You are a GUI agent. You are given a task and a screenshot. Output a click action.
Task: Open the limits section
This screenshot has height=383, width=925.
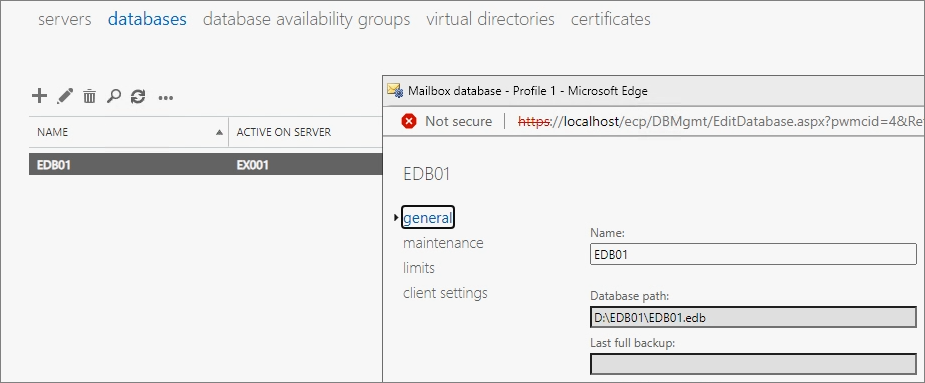point(419,268)
